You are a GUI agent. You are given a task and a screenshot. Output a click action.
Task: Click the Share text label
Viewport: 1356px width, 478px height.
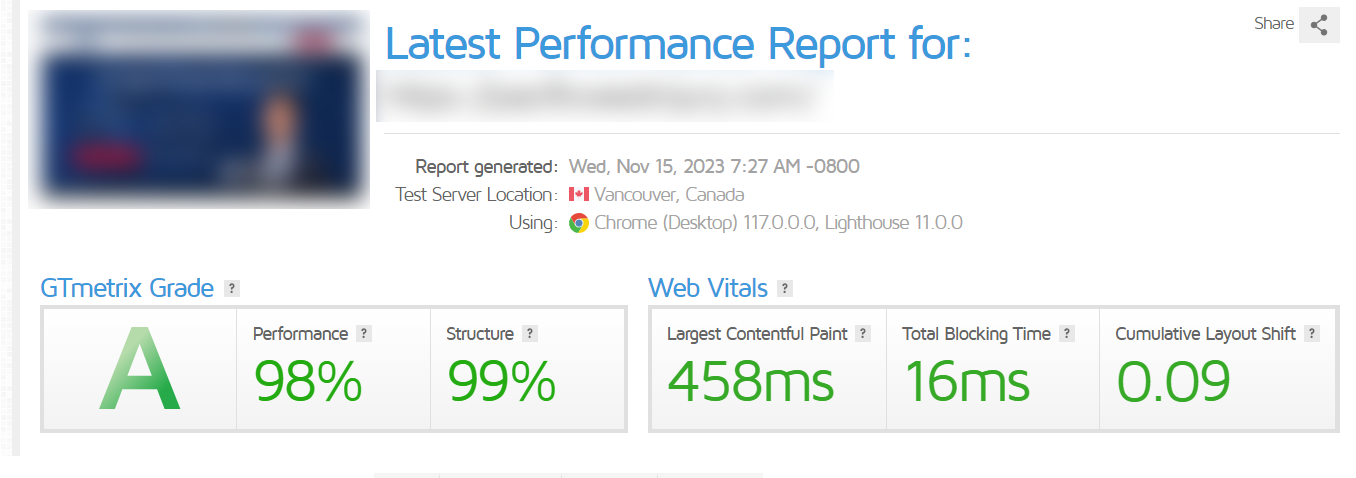[x=1273, y=24]
